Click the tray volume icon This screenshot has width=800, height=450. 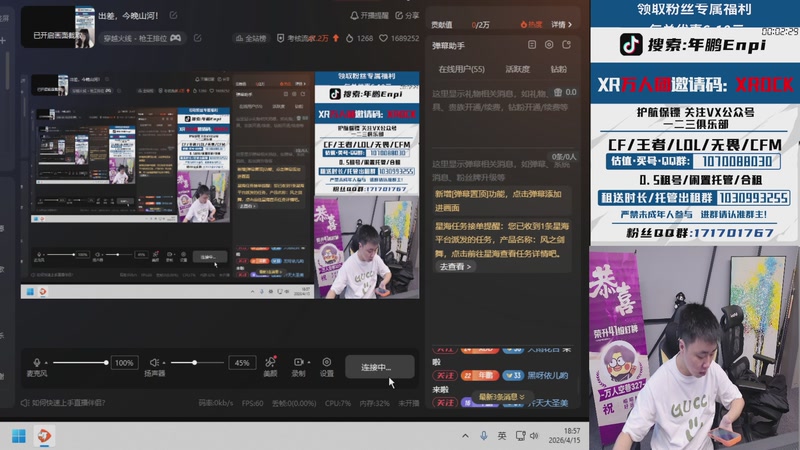[x=534, y=436]
